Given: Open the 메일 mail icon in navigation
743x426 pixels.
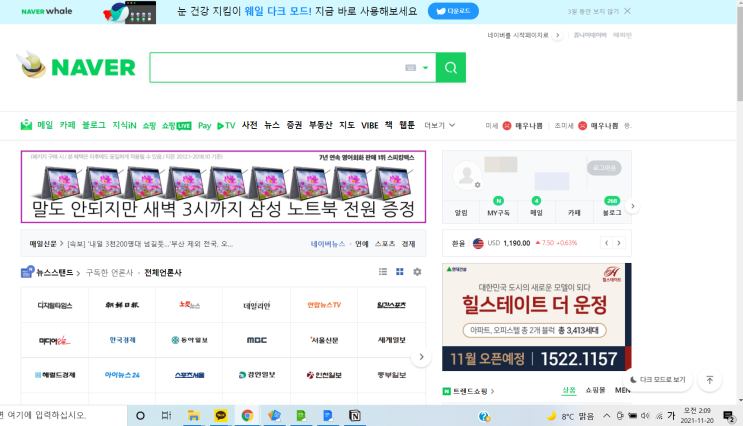Looking at the screenshot, I should pyautogui.click(x=26, y=125).
